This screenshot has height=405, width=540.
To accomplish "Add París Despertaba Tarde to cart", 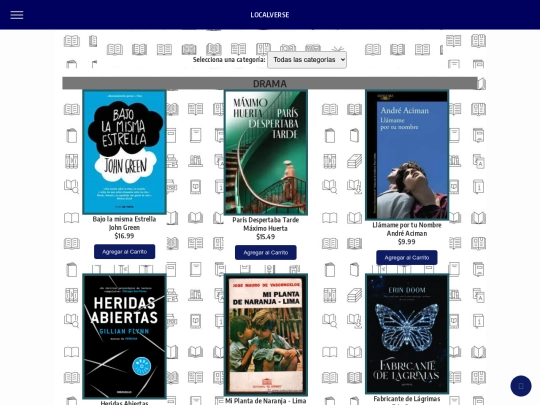I will tap(266, 252).
